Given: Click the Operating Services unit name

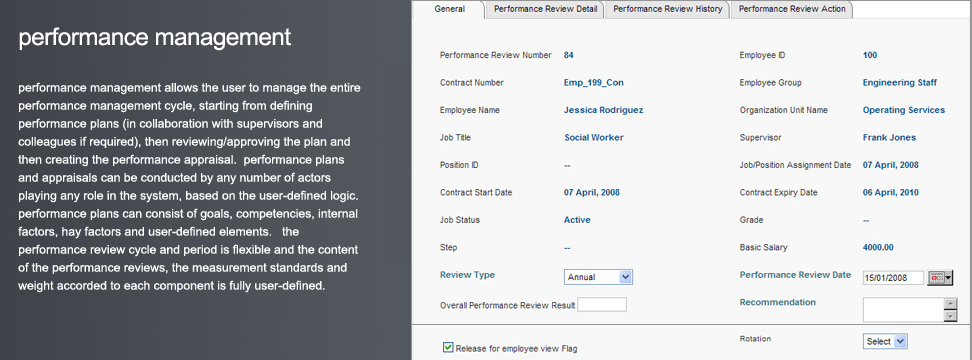Looking at the screenshot, I should (x=904, y=110).
